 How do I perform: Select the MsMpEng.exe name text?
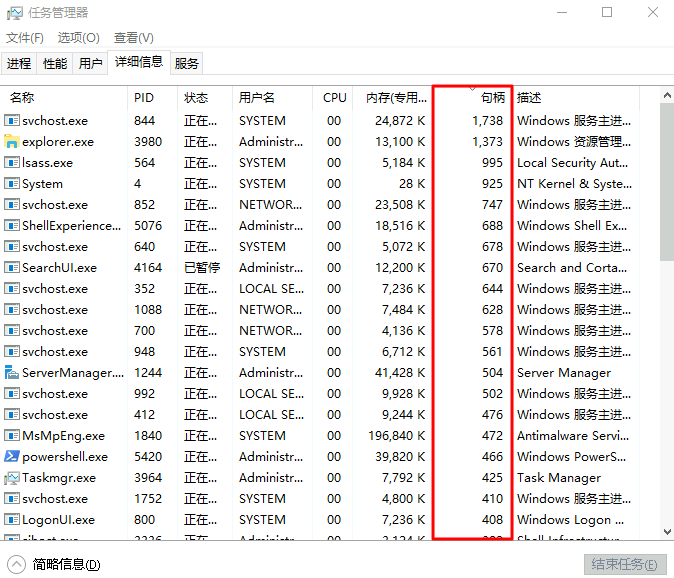64,436
